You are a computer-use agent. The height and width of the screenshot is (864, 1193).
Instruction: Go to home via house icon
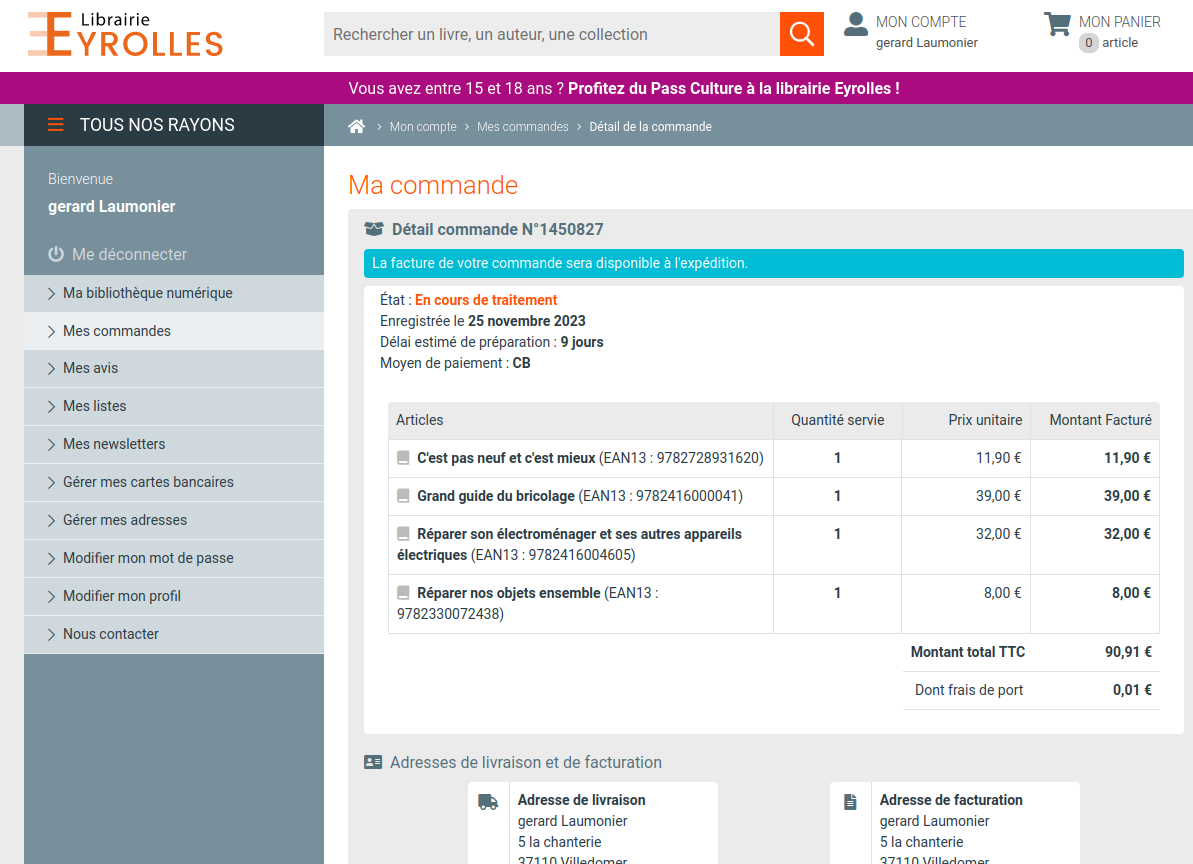[356, 127]
